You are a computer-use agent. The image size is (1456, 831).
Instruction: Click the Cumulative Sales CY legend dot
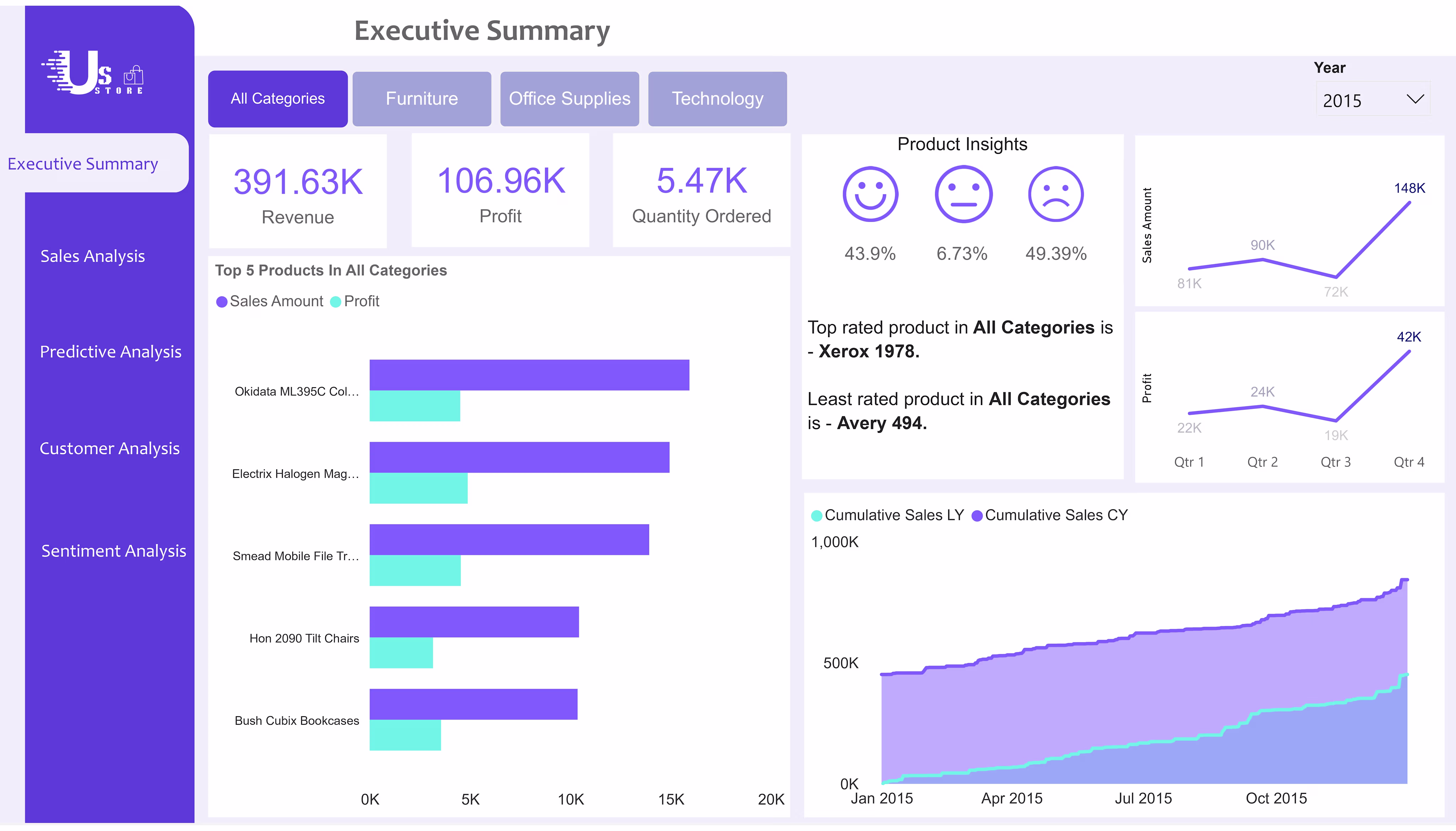click(977, 516)
